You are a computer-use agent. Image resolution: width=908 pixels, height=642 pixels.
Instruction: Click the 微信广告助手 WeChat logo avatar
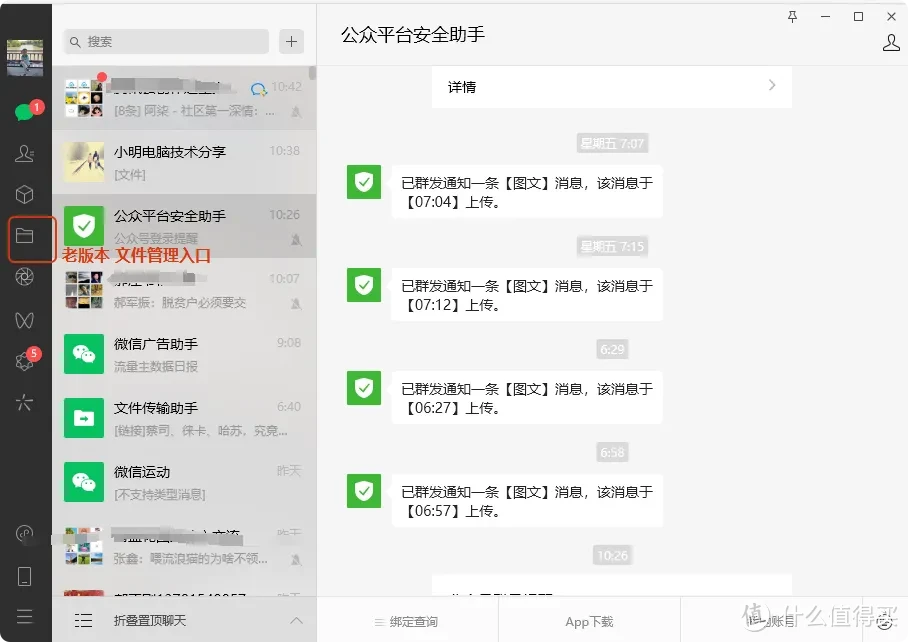pyautogui.click(x=84, y=354)
